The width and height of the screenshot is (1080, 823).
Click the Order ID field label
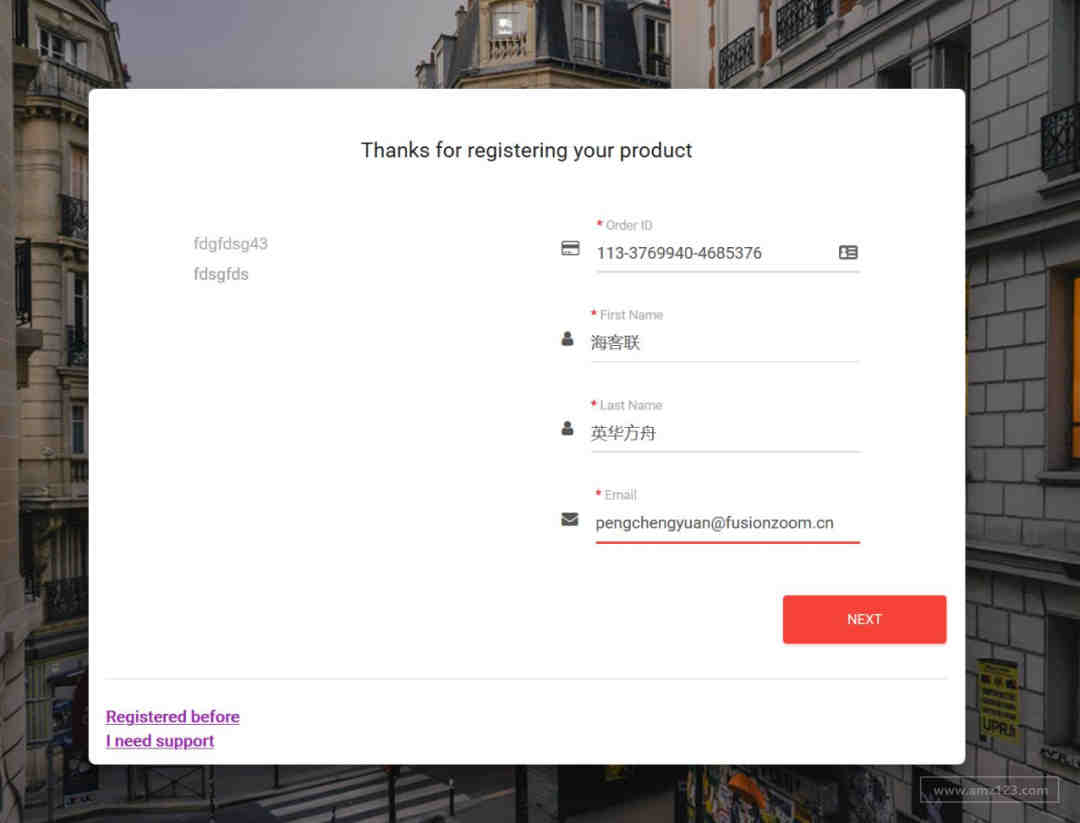(629, 225)
